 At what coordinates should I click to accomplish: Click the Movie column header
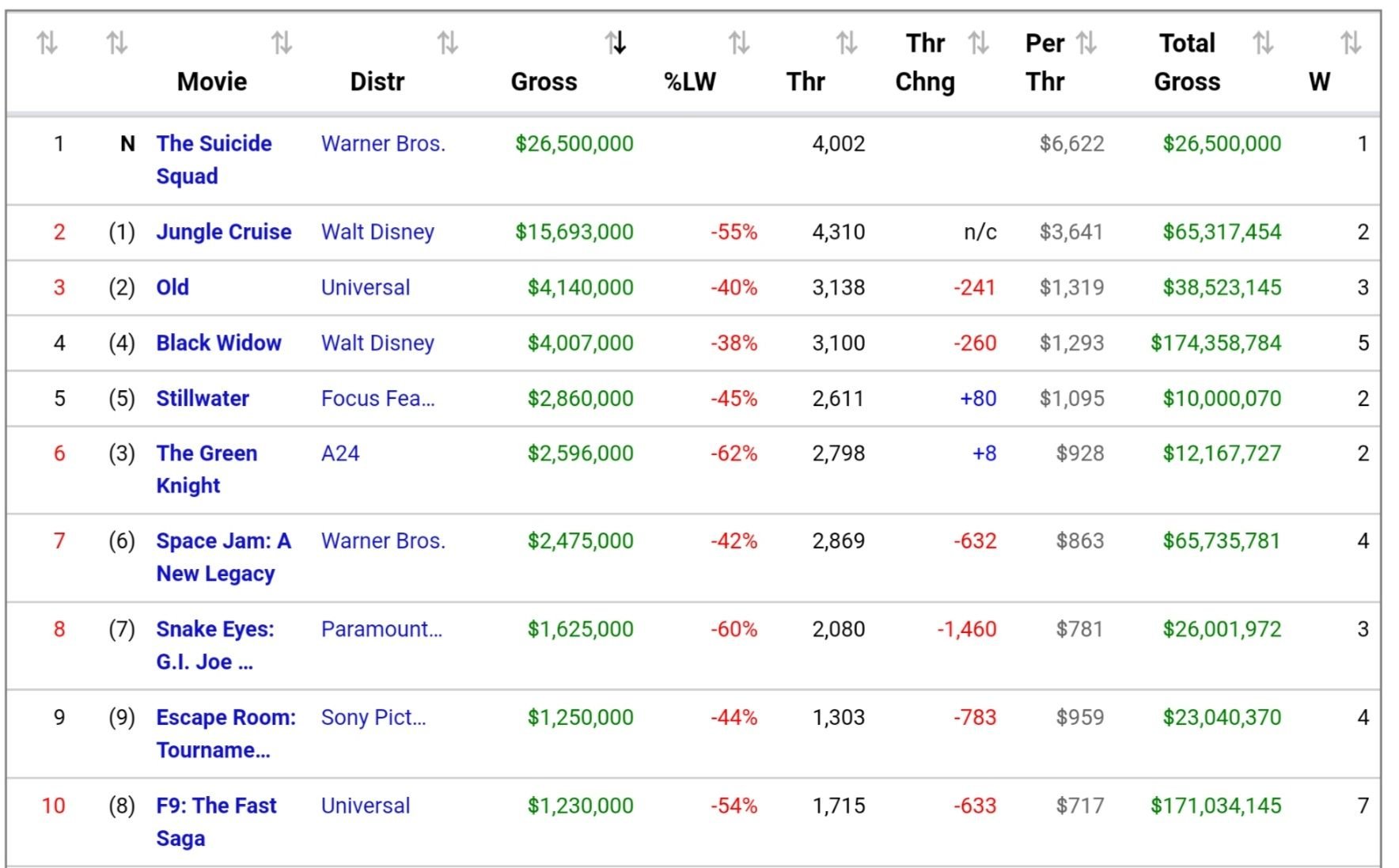pyautogui.click(x=212, y=81)
